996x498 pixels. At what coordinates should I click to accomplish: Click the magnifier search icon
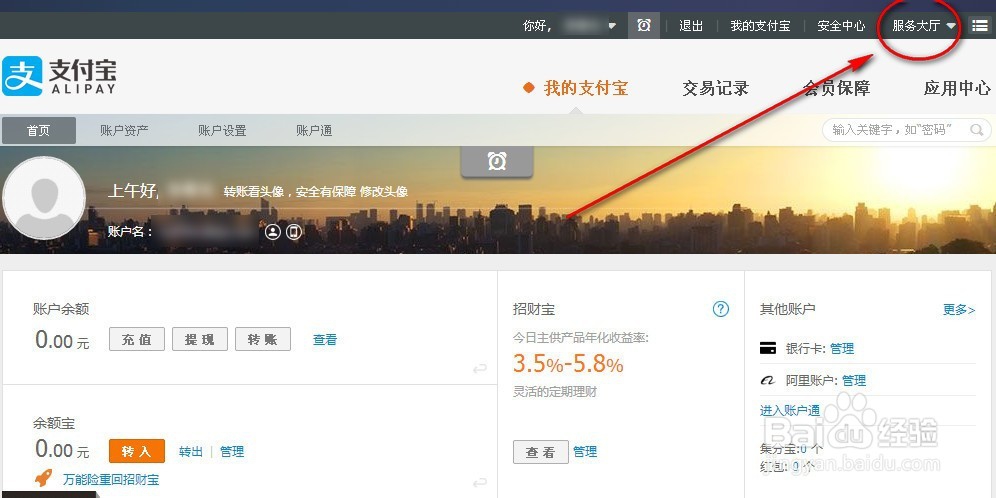pyautogui.click(x=976, y=130)
